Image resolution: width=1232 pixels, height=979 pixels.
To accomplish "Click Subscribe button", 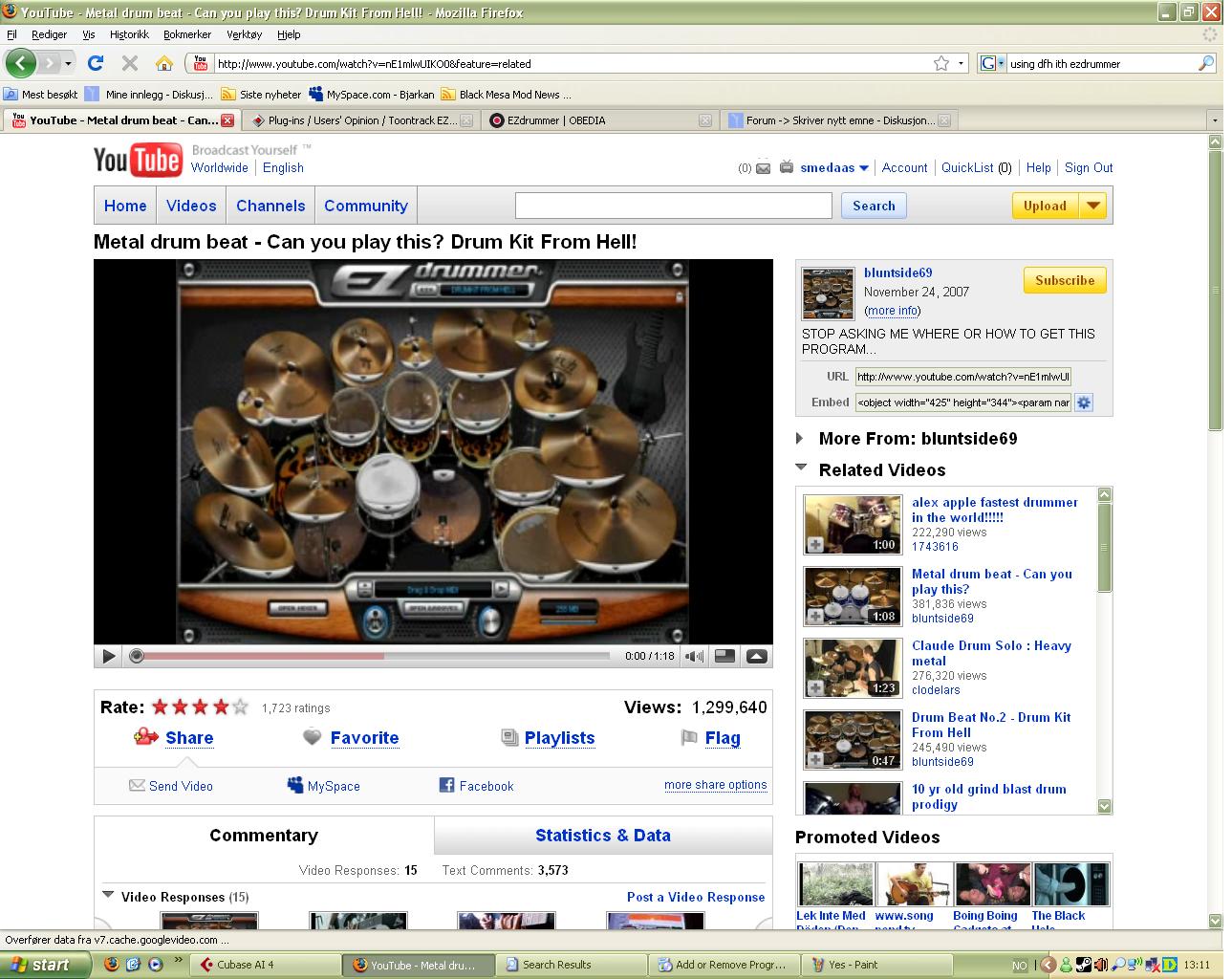I will (1065, 280).
